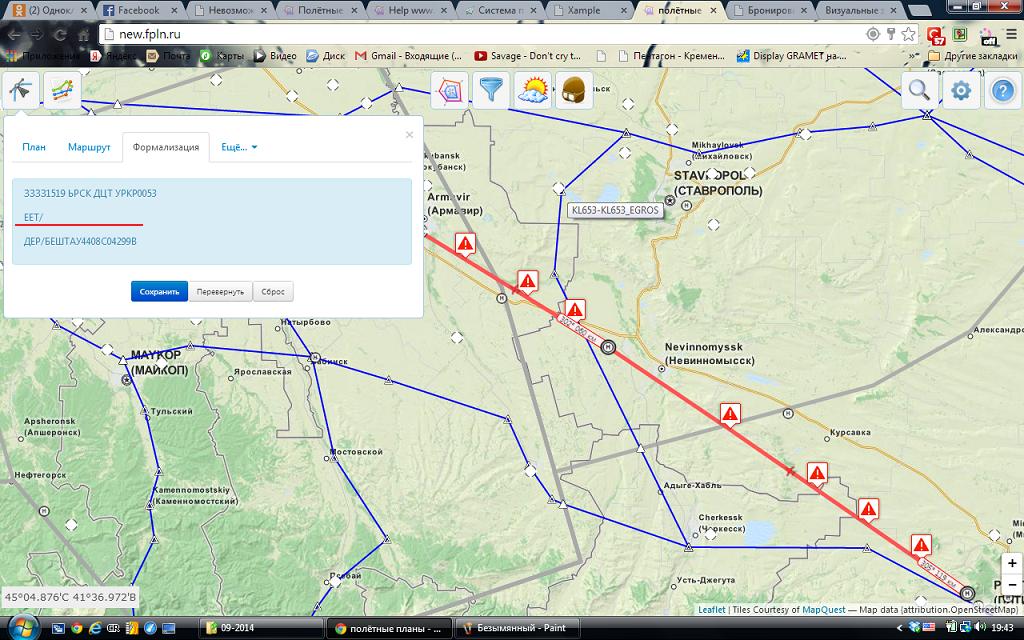1024x640 pixels.
Task: Switch to the План tab
Action: [34, 147]
